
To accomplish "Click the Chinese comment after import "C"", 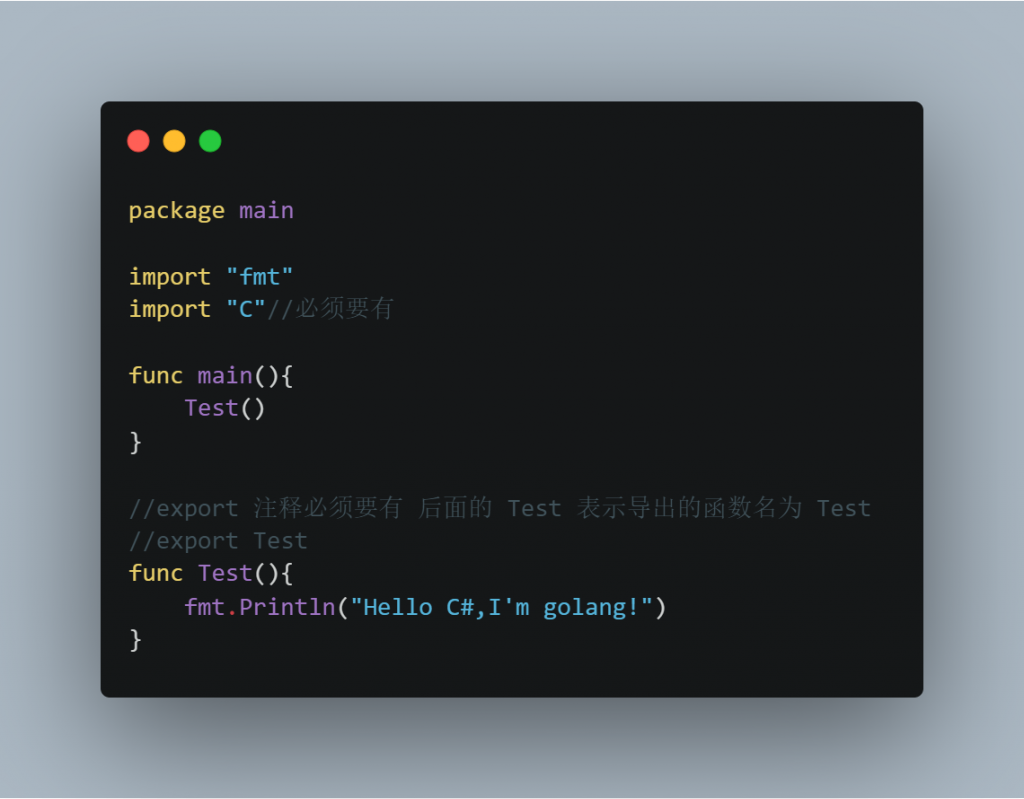I will 330,308.
